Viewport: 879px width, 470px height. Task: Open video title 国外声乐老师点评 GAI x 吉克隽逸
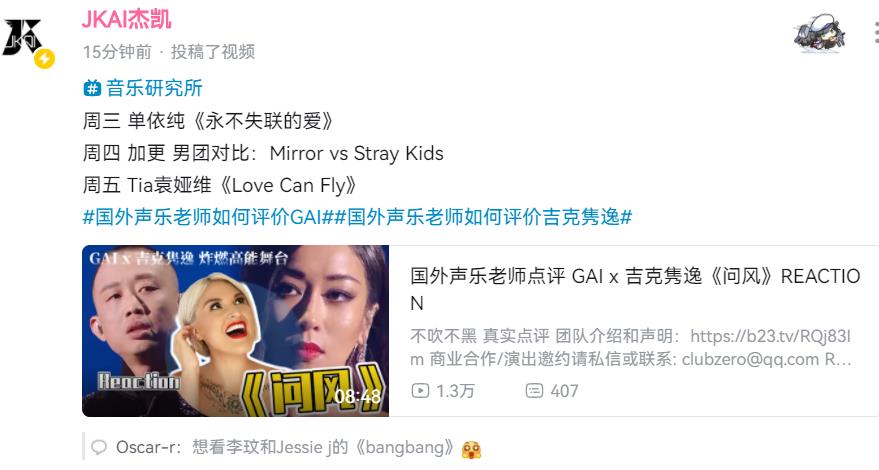pyautogui.click(x=635, y=289)
